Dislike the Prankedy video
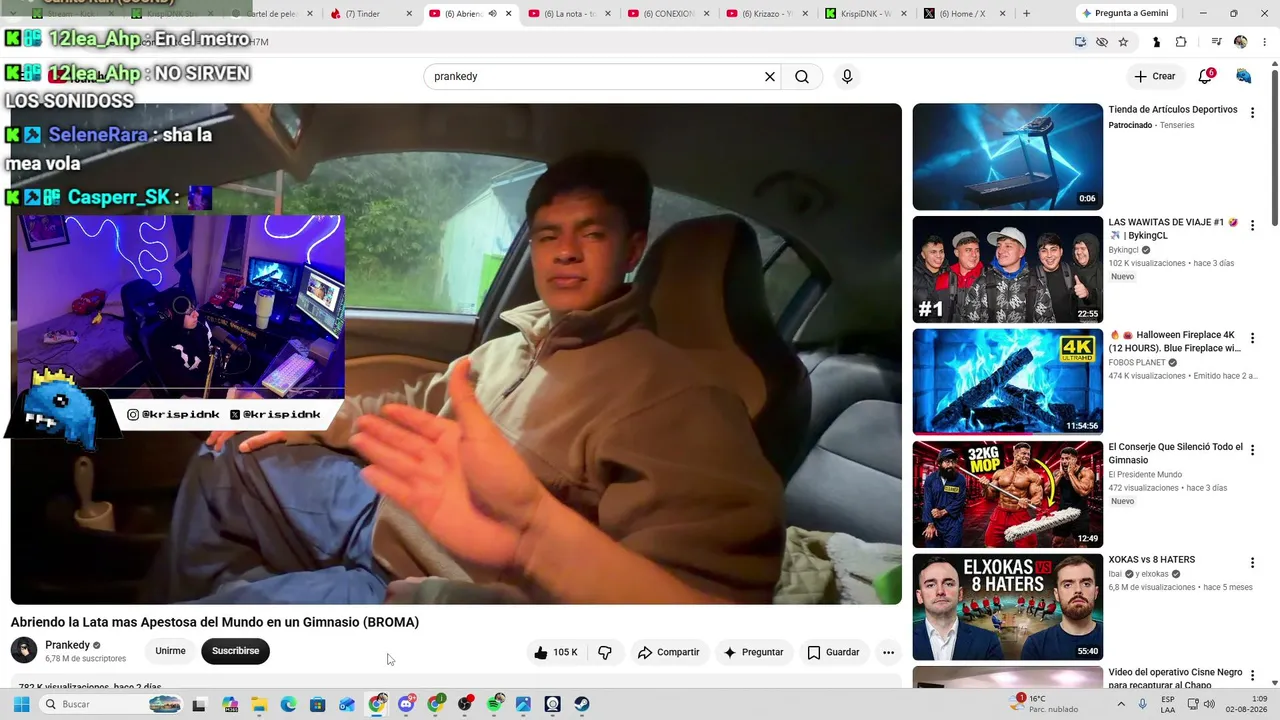 (605, 652)
